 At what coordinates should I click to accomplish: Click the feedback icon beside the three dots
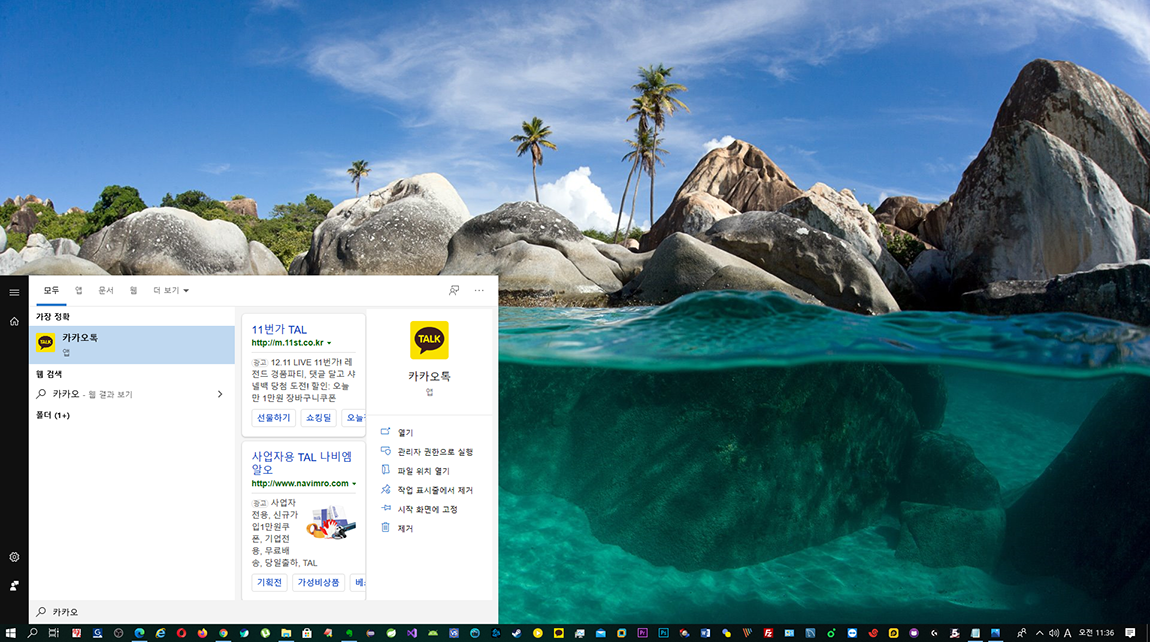(454, 291)
